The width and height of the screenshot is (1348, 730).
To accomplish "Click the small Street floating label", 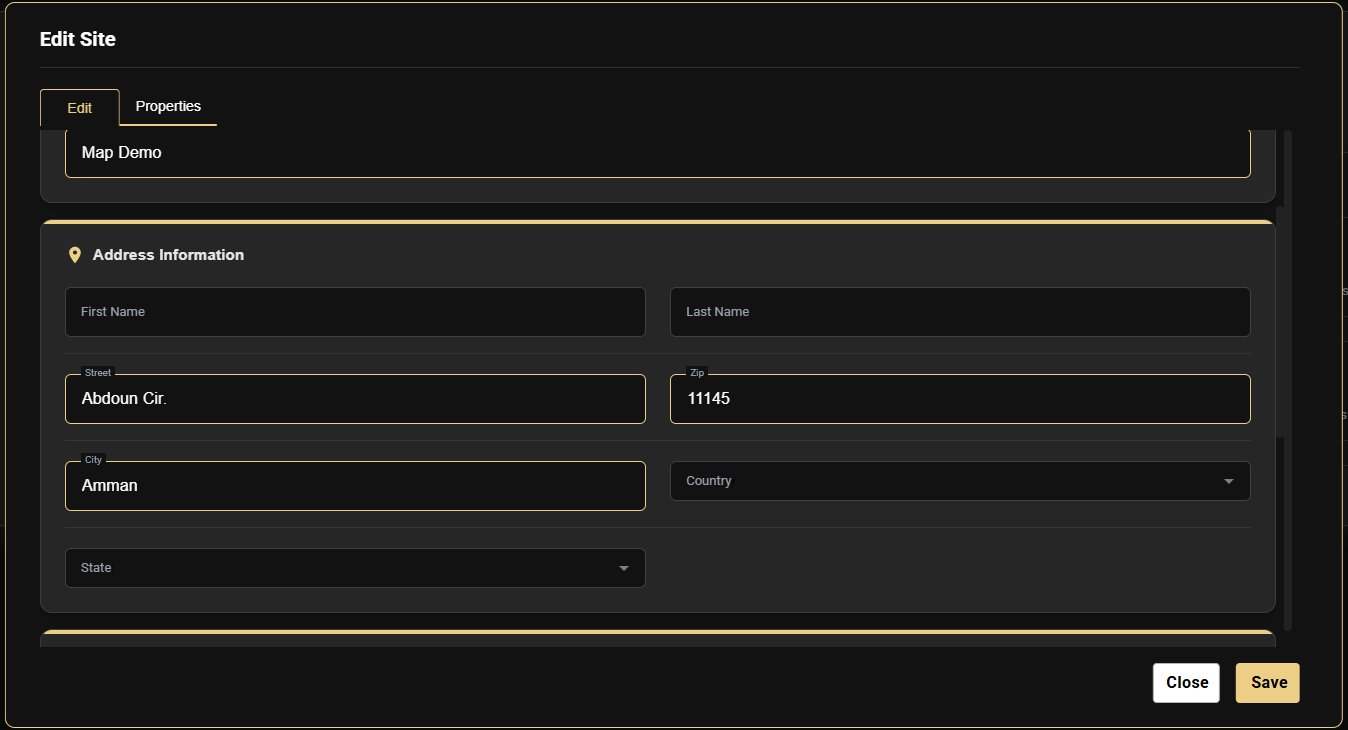I will pos(98,373).
